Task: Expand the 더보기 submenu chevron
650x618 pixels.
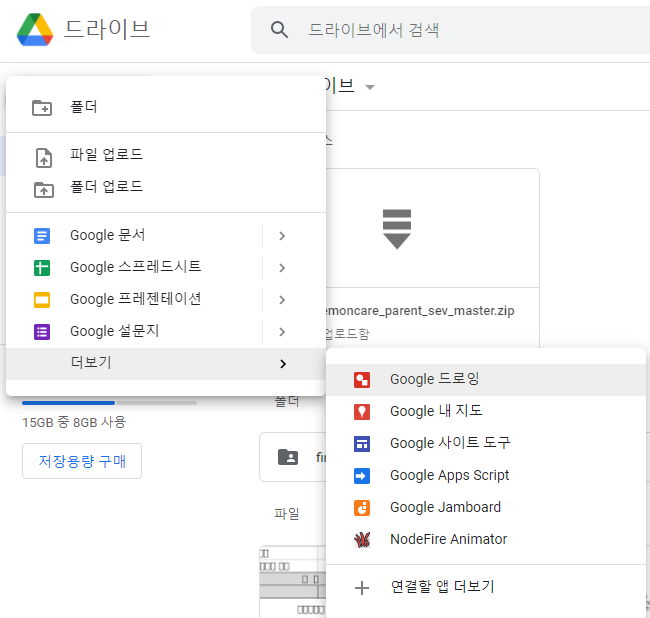Action: [x=283, y=364]
